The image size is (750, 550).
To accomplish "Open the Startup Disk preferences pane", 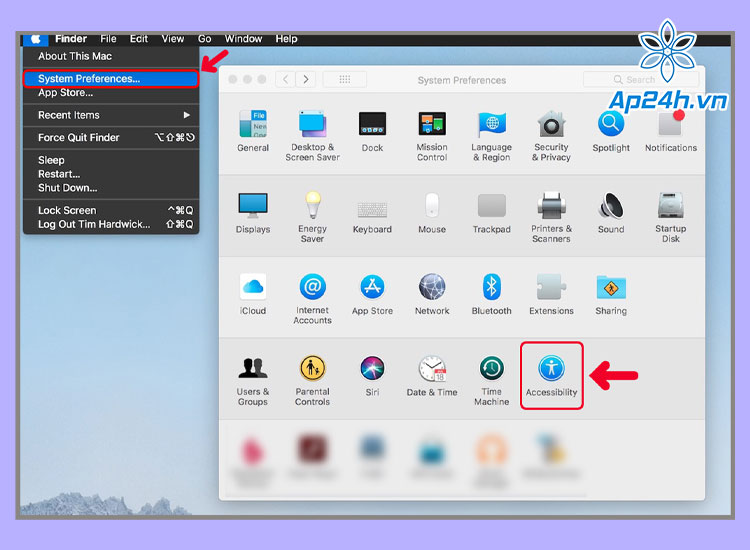I will (x=671, y=217).
